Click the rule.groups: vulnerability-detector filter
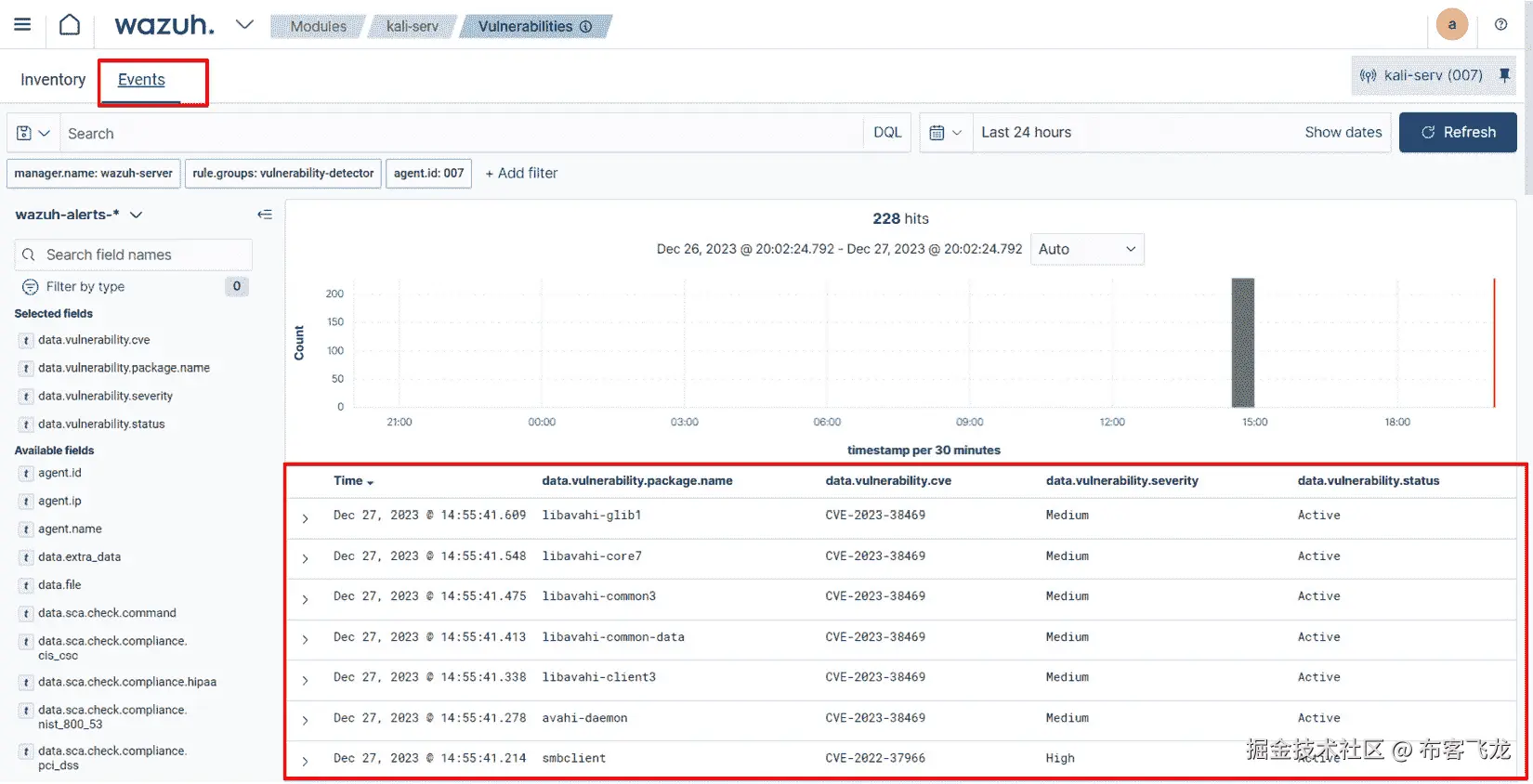1533x784 pixels. (x=283, y=173)
